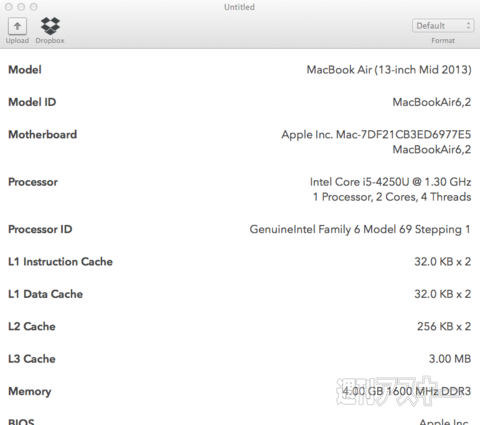
Task: Click 'Intel Core i5-4250U @ 1.30 GHz'
Action: 390,182
